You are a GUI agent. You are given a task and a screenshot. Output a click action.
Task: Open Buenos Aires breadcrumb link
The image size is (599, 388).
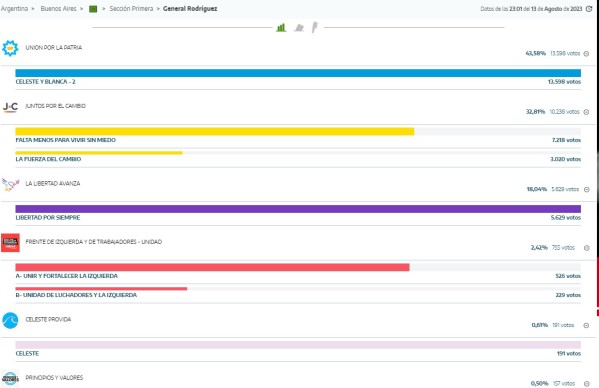[58, 8]
